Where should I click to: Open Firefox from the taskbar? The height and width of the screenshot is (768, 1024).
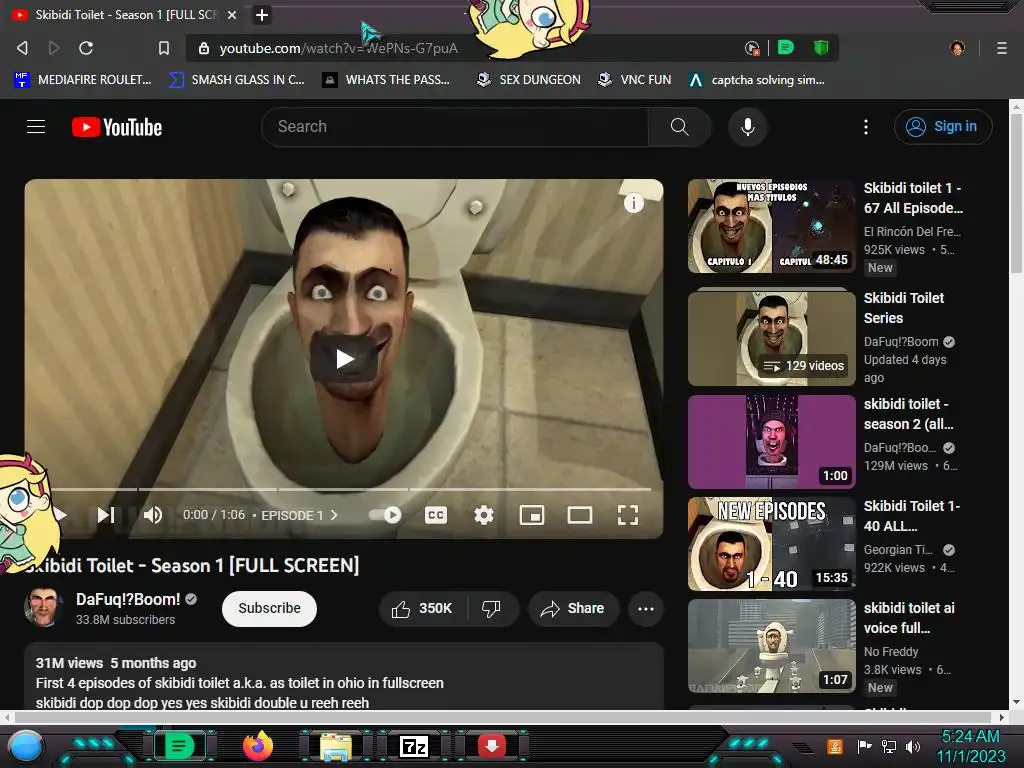(x=257, y=746)
